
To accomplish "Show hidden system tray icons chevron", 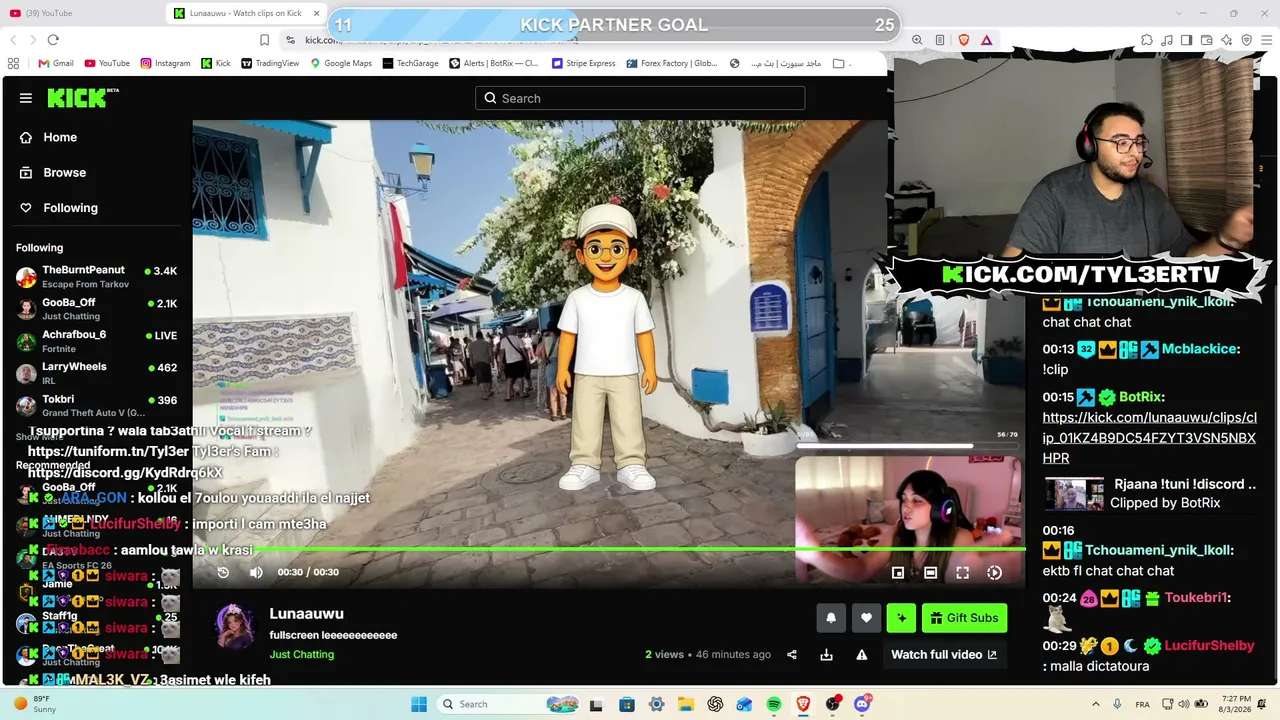I will click(x=1096, y=704).
